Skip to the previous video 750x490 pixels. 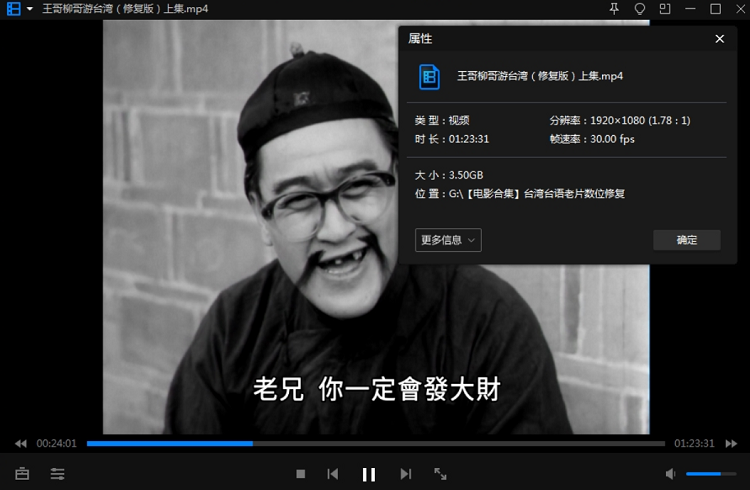[333, 474]
